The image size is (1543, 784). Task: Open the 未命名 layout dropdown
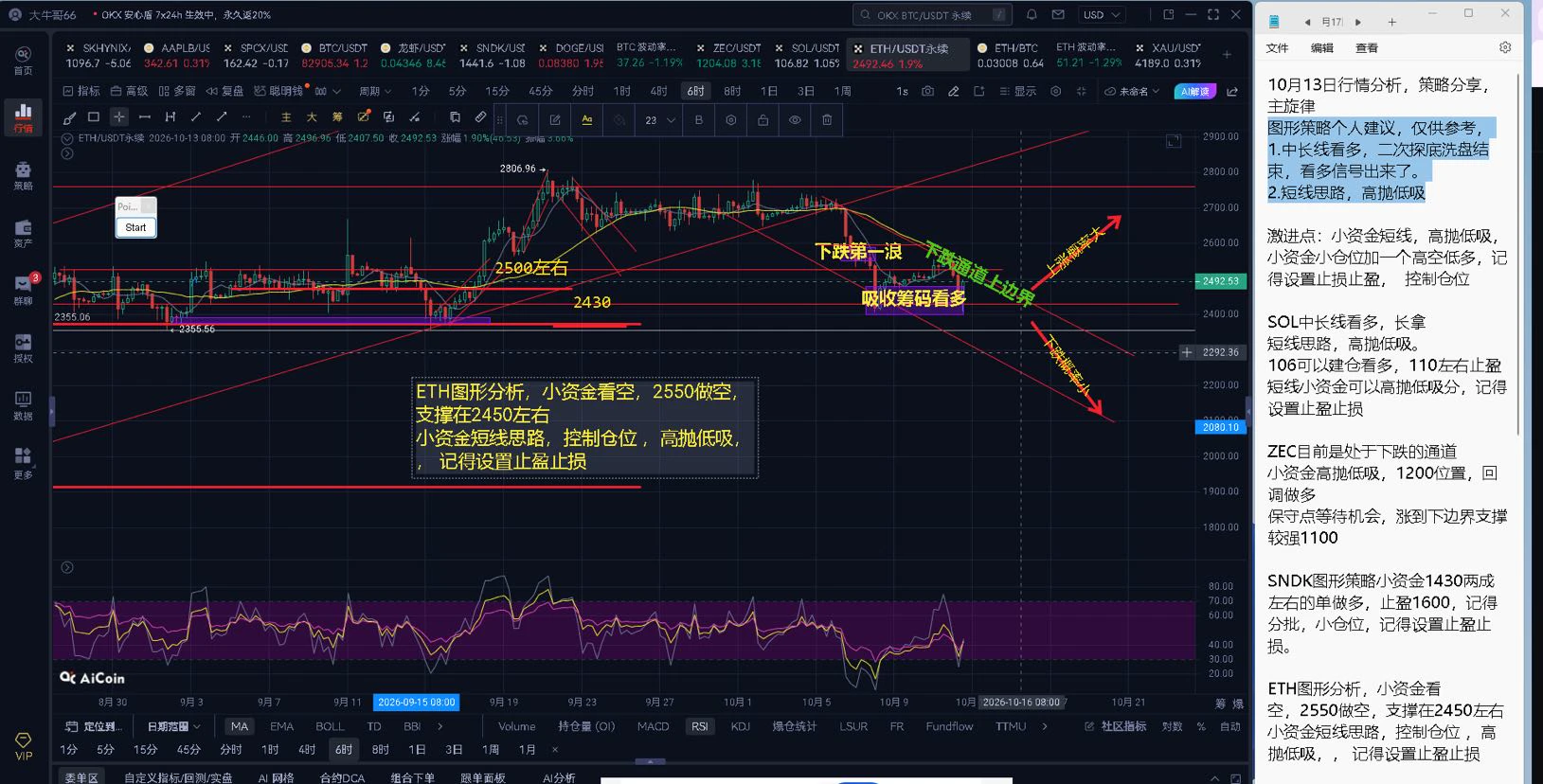[1132, 91]
